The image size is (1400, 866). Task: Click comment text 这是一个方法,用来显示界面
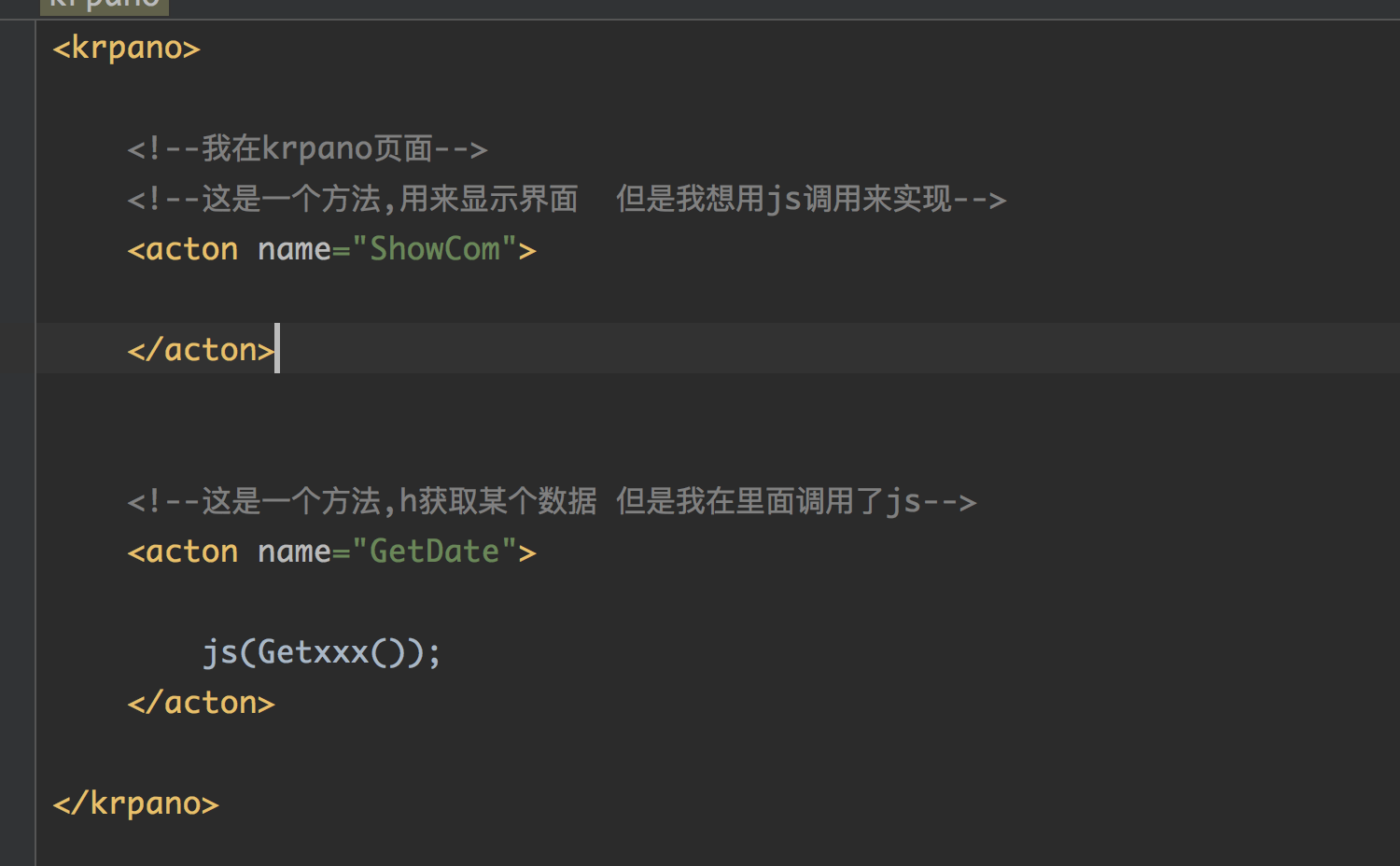pyautogui.click(x=390, y=199)
